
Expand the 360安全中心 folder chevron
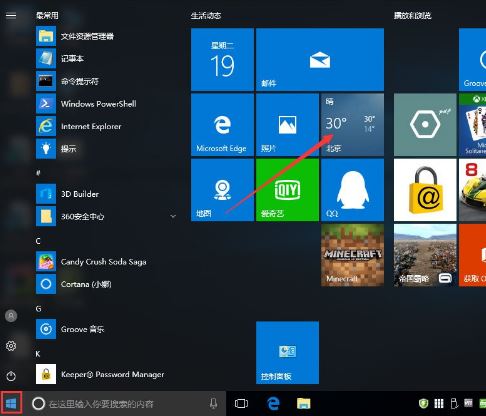(173, 216)
